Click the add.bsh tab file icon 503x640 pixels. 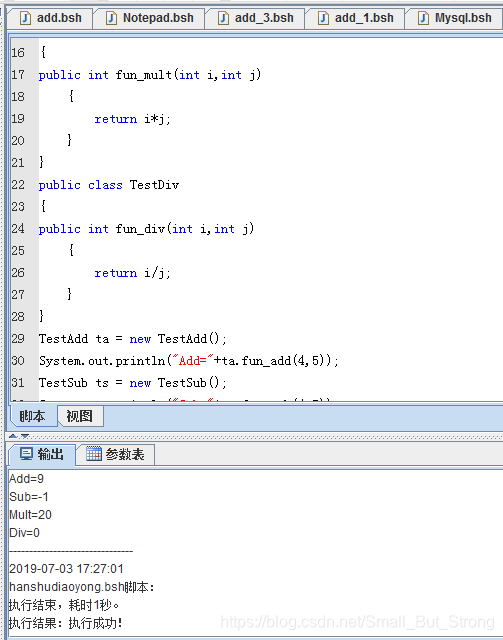[25, 18]
